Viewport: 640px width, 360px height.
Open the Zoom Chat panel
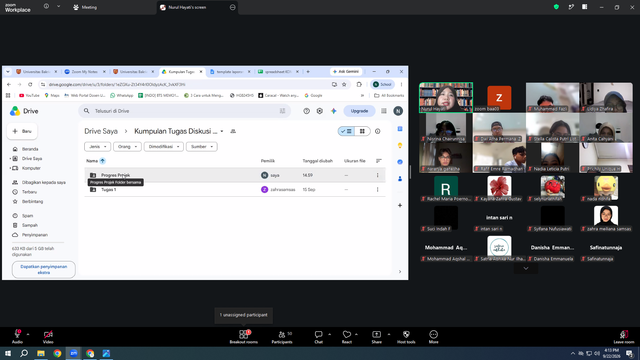(318, 337)
